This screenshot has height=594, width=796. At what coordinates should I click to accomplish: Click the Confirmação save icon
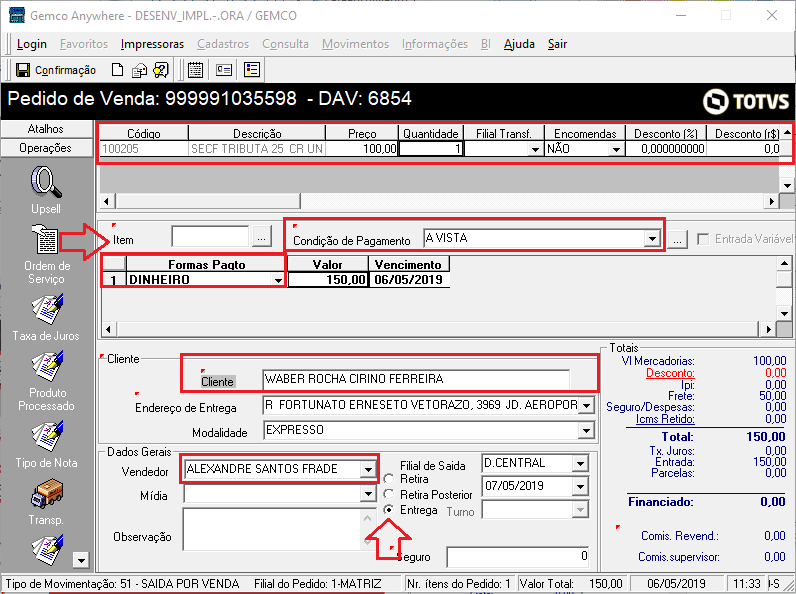pos(23,70)
